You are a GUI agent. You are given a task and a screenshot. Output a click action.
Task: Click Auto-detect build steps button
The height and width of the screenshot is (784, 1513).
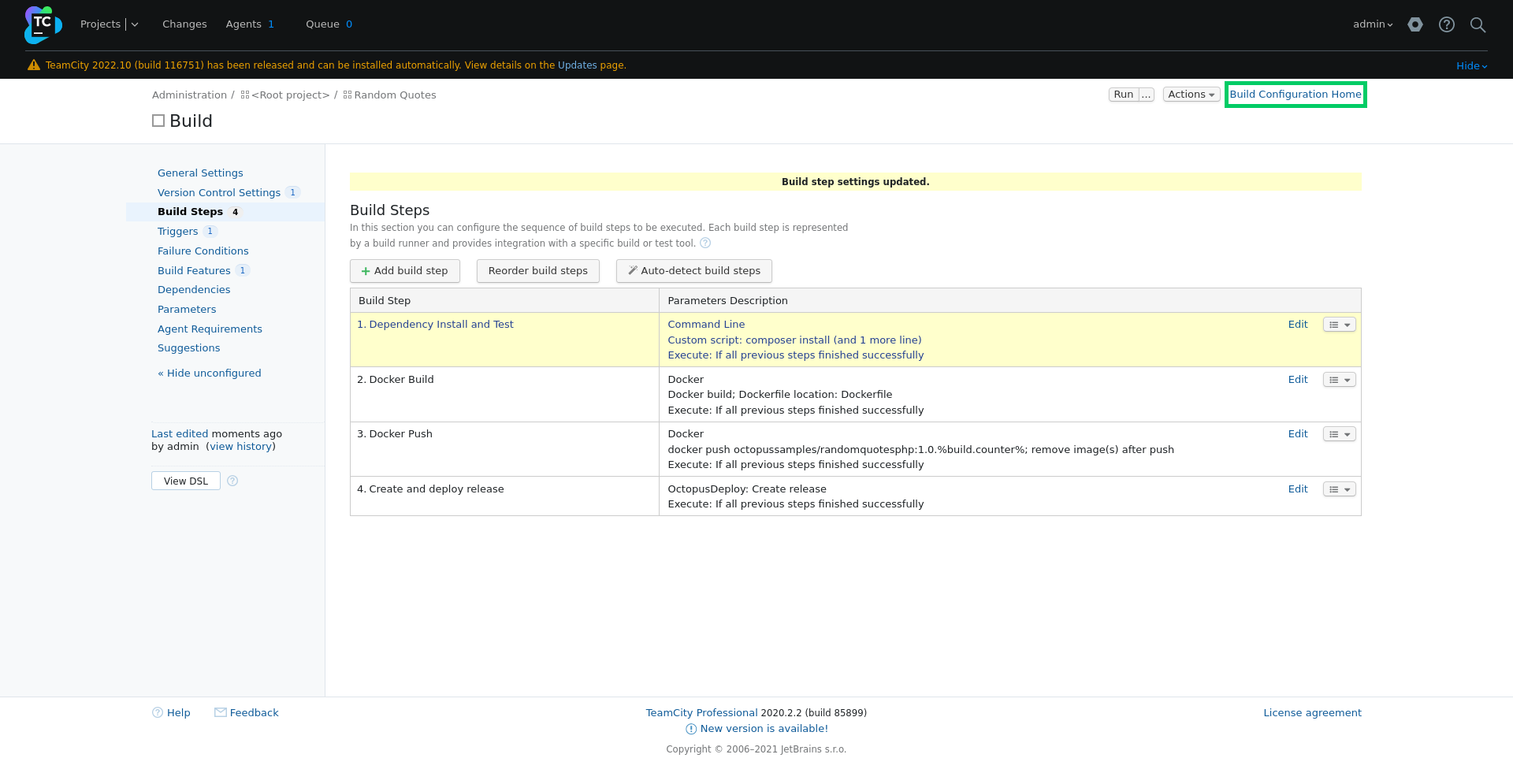pyautogui.click(x=694, y=271)
